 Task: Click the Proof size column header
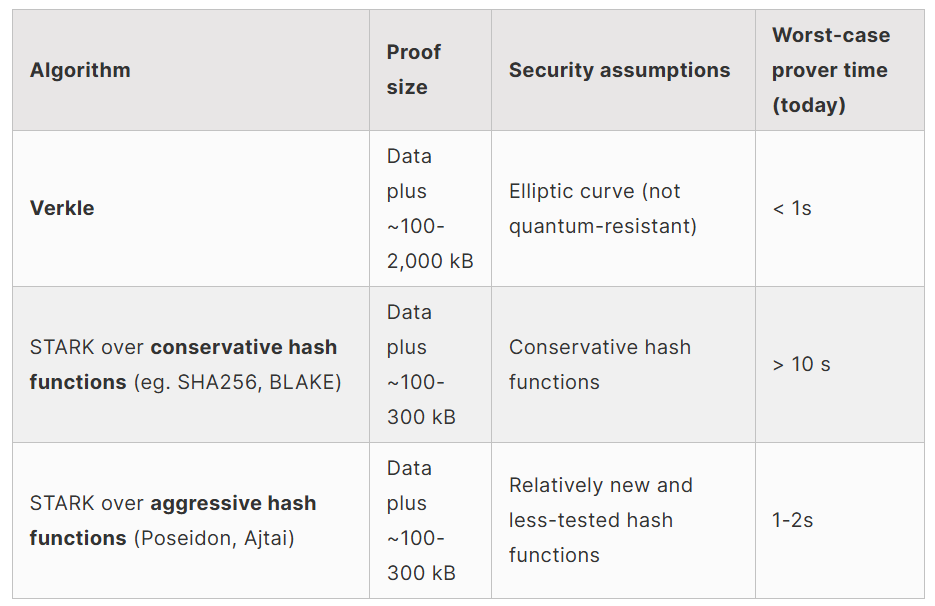point(413,70)
